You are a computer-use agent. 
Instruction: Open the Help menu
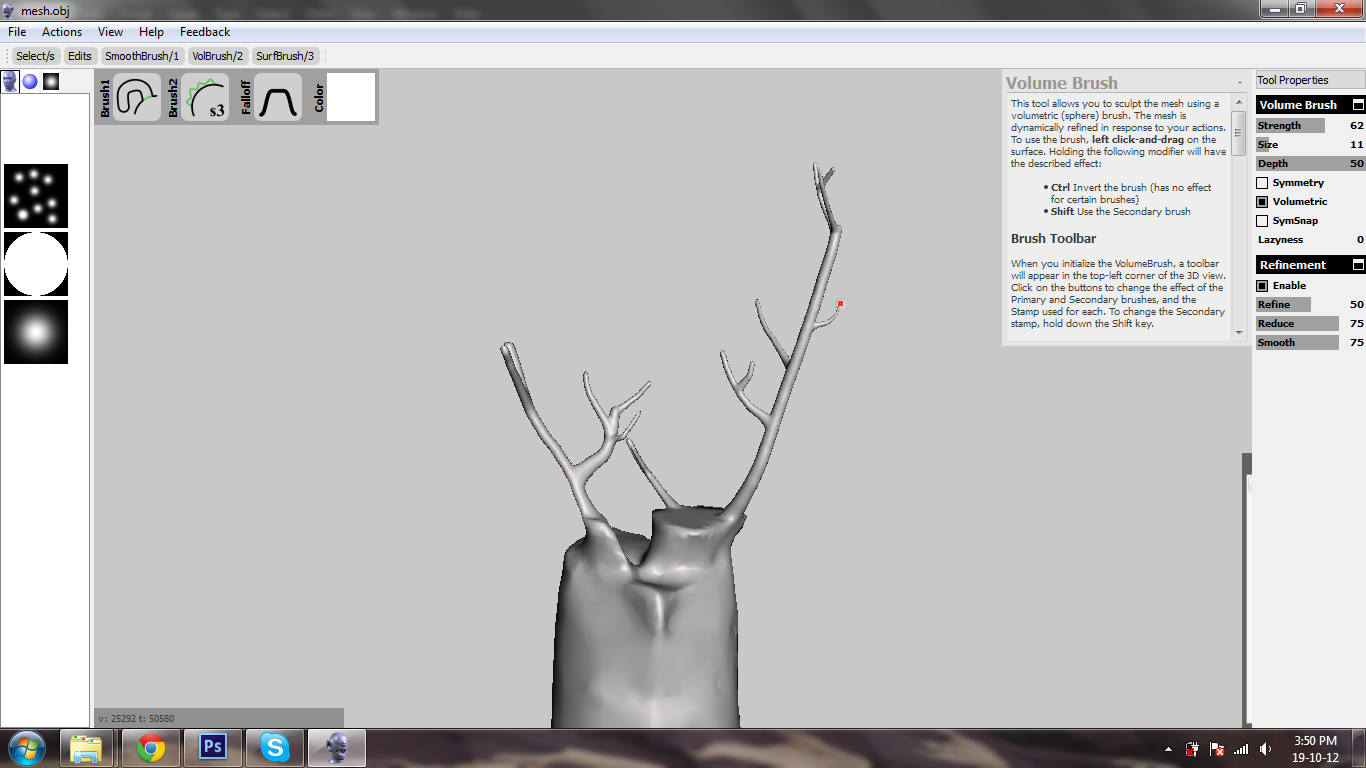click(x=152, y=32)
